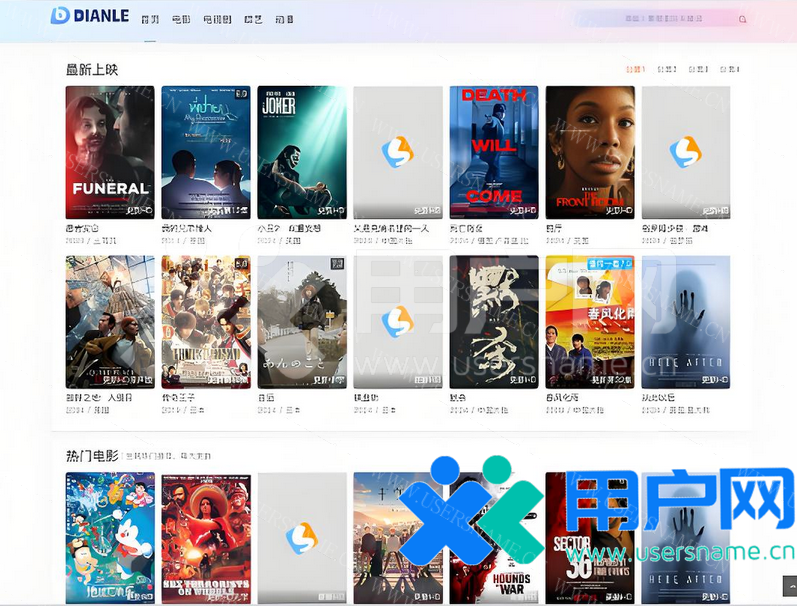Viewport: 797px width, 606px height.
Task: Open the JOKER movie poster
Action: (x=302, y=152)
